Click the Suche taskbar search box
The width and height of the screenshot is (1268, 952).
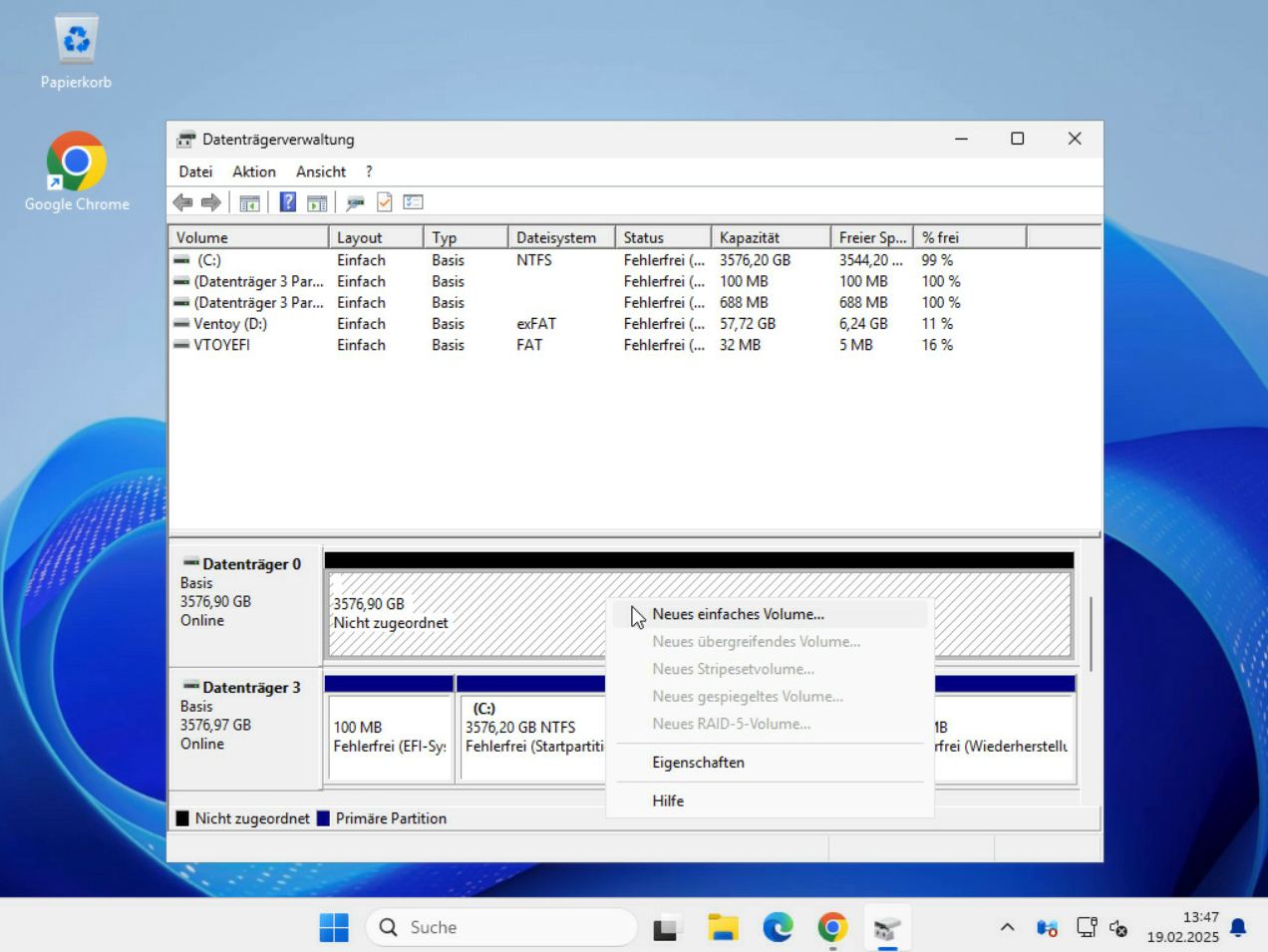501,927
